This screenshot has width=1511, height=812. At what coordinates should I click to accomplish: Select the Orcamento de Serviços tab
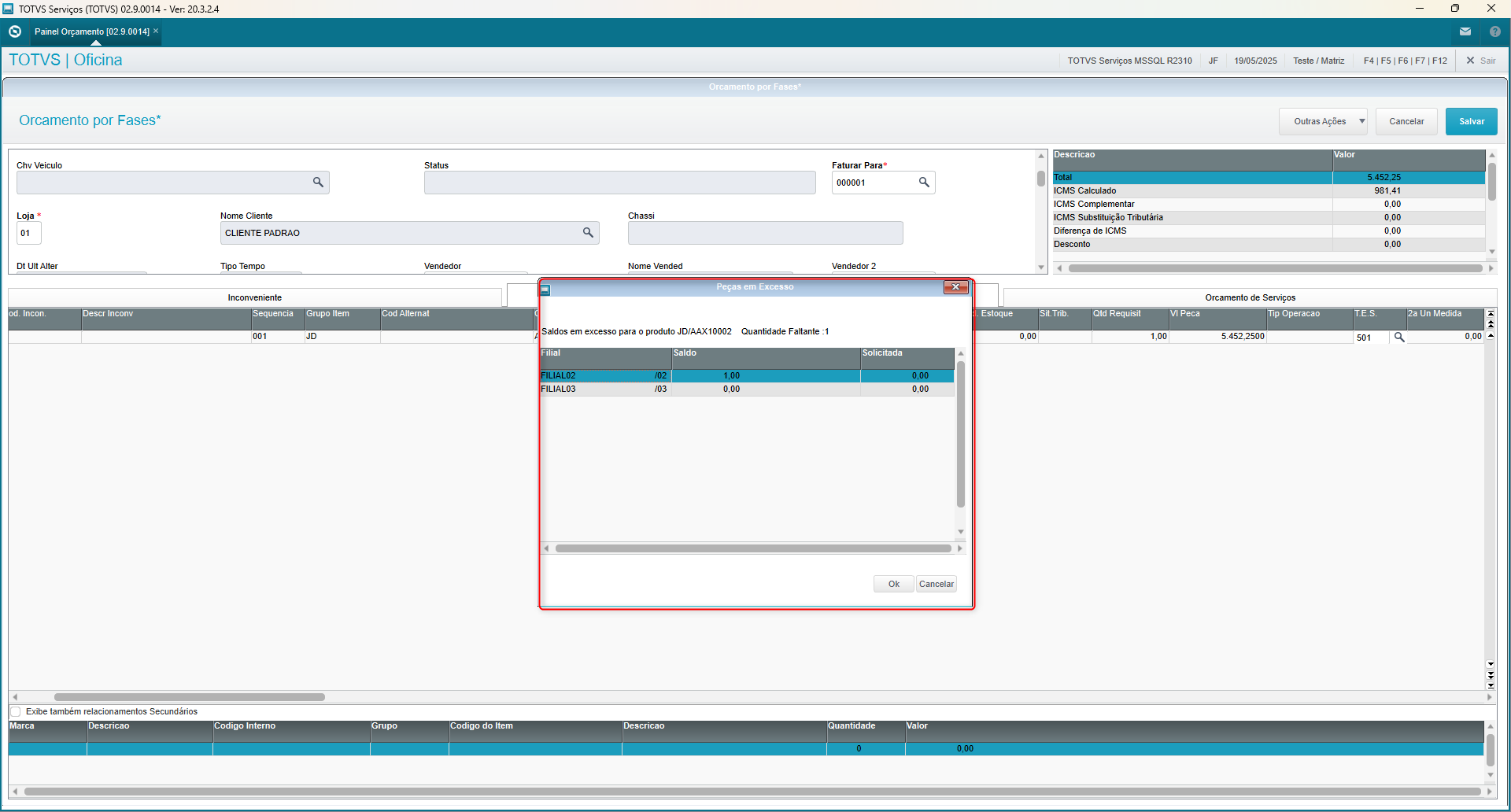(x=1250, y=297)
